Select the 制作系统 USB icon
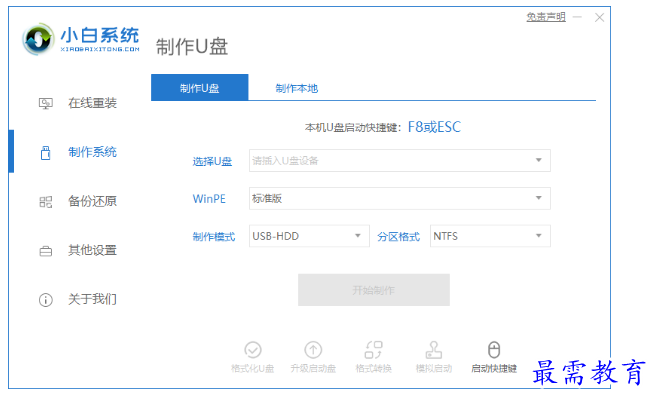 pos(45,153)
